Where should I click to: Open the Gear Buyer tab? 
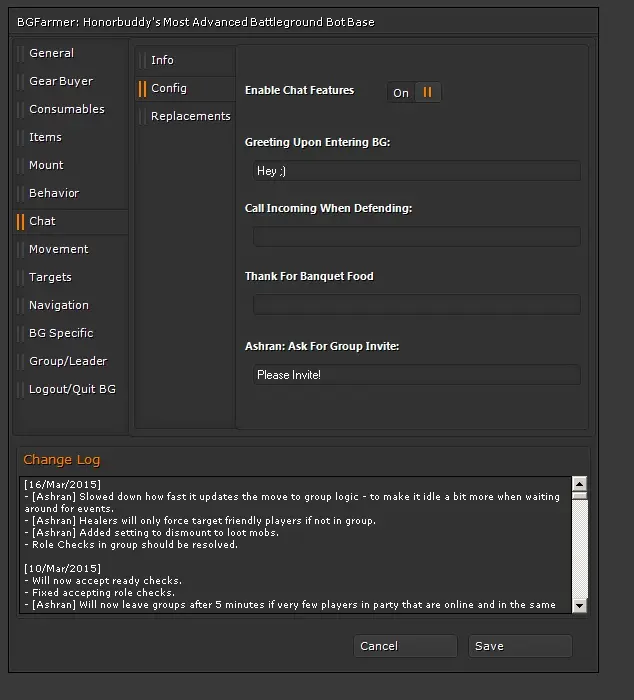(71, 81)
